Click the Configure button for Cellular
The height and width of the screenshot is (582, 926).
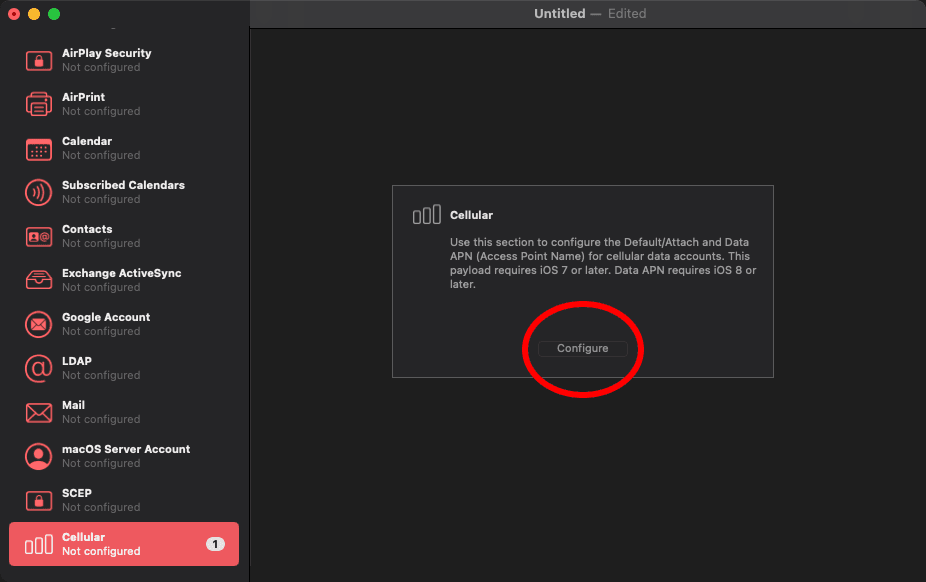(583, 348)
